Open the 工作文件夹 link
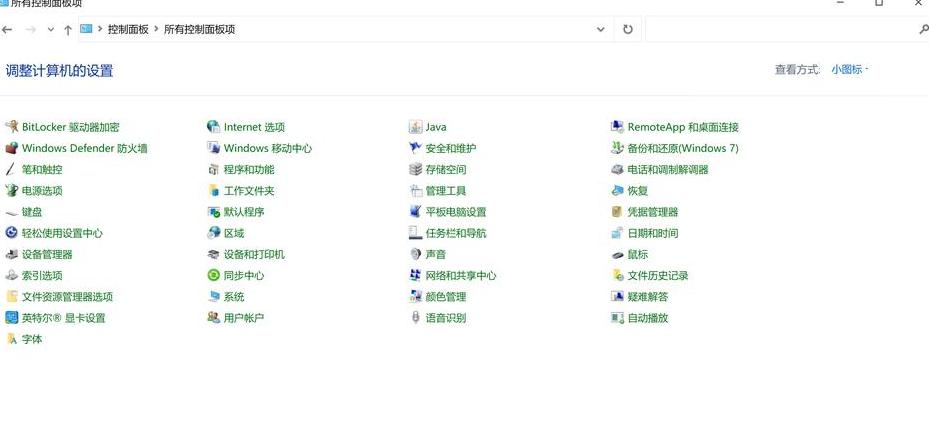929x440 pixels. (249, 191)
